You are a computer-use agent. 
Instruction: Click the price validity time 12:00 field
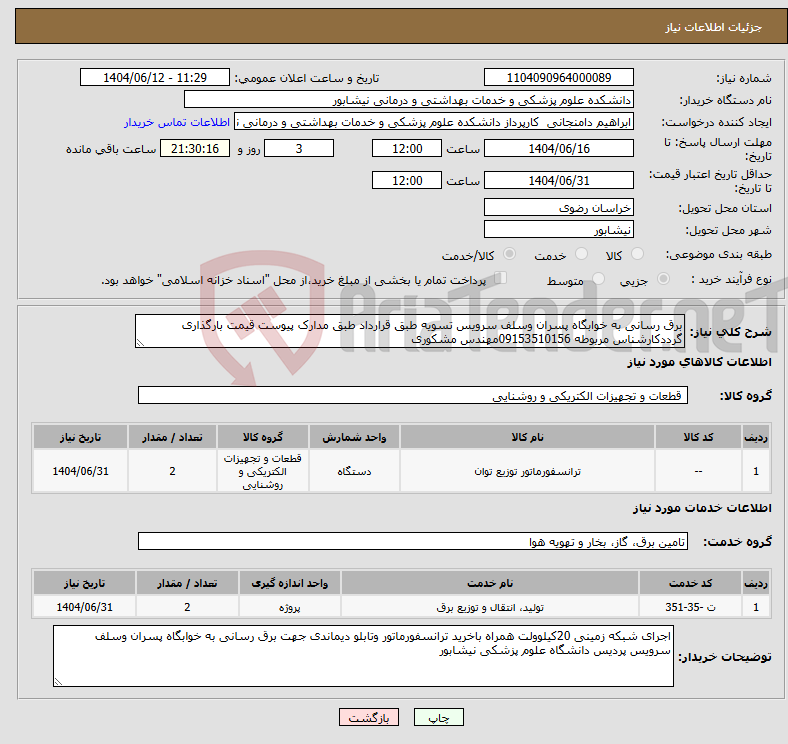coord(407,180)
